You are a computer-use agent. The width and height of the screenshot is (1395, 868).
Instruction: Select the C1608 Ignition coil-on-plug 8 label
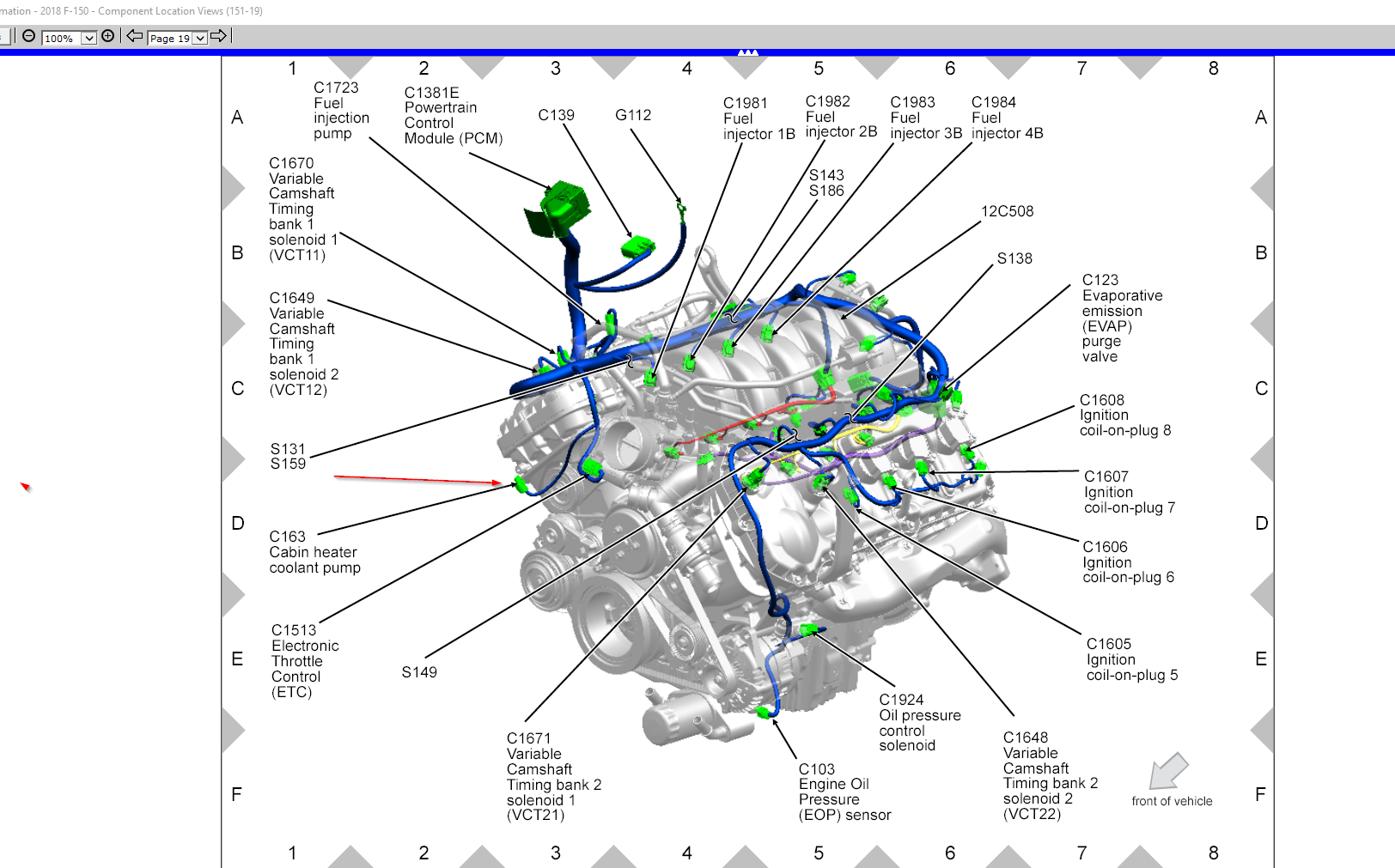click(1124, 415)
